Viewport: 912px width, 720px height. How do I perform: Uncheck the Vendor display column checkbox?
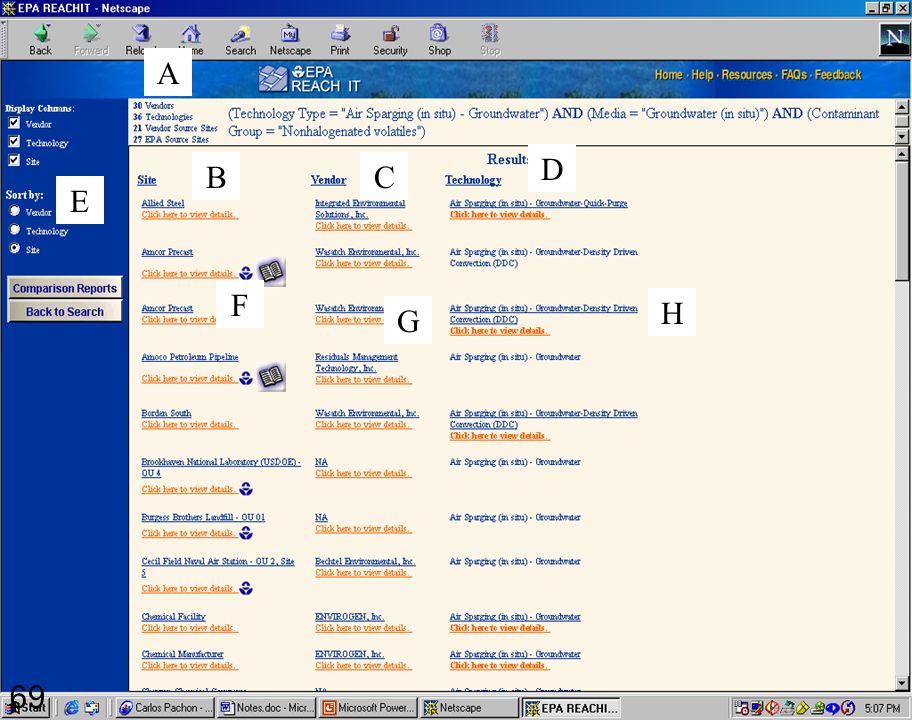pyautogui.click(x=14, y=123)
